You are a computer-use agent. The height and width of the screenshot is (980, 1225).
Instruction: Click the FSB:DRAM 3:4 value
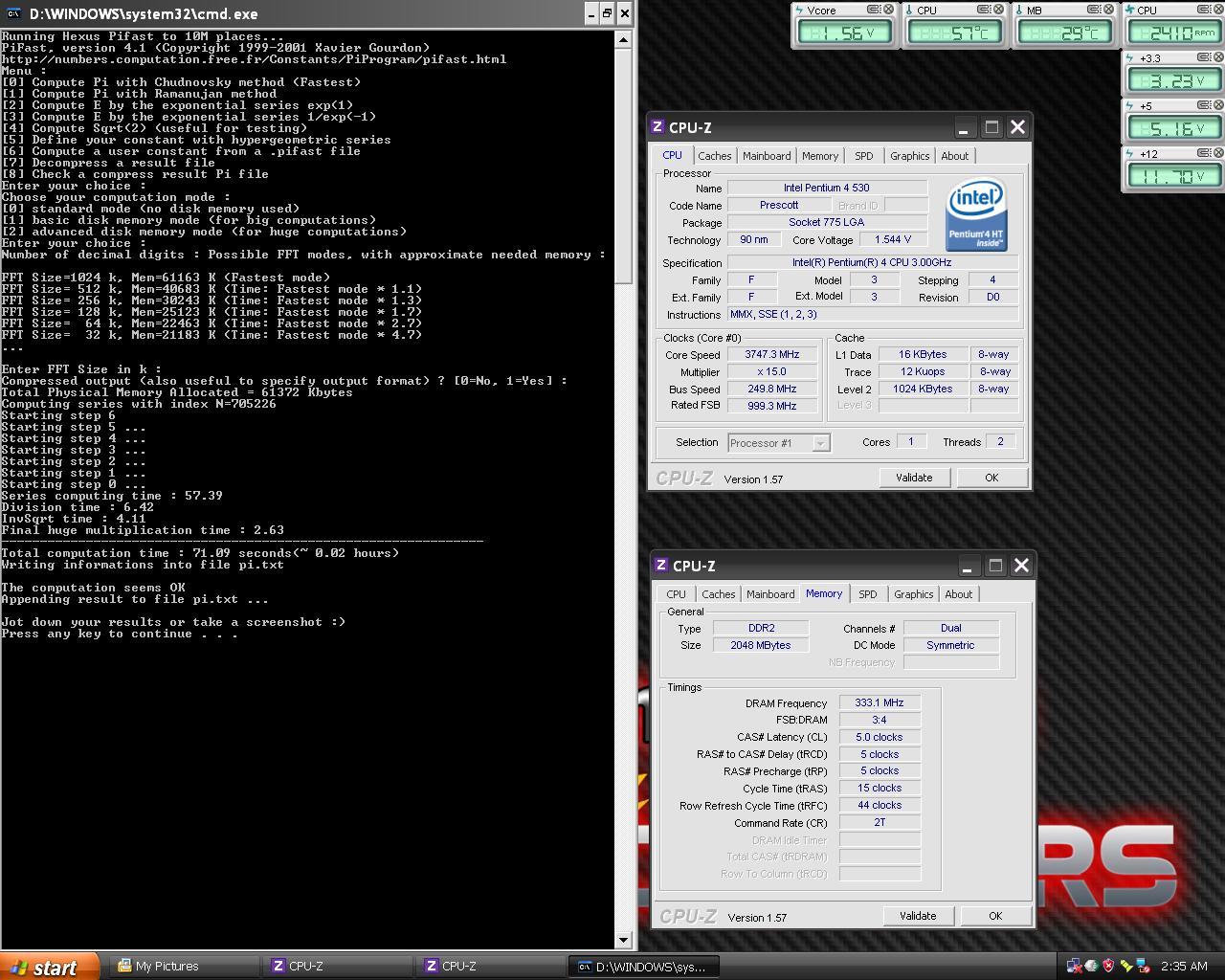pos(880,720)
